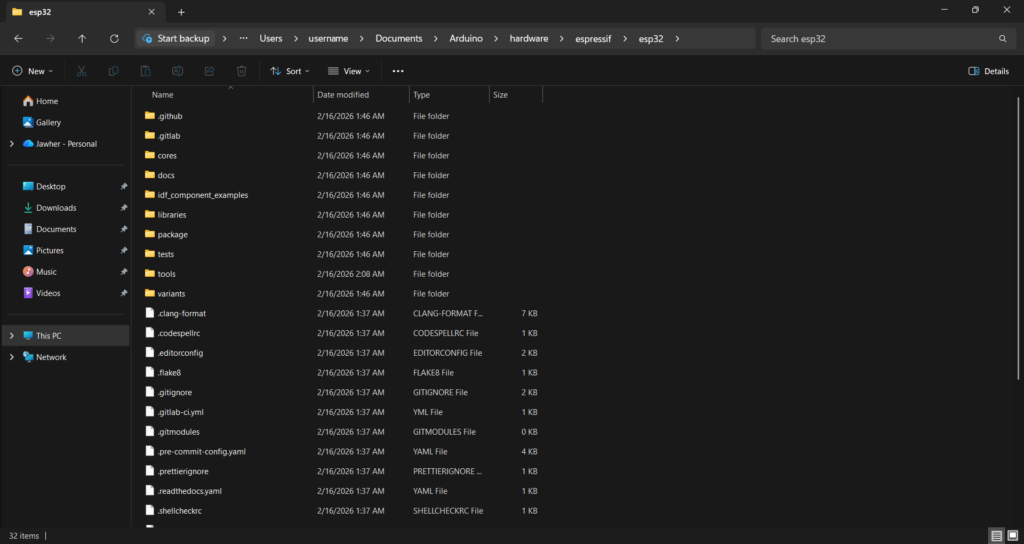Click the Delete trash icon in toolbar
The width and height of the screenshot is (1024, 544).
tap(241, 71)
